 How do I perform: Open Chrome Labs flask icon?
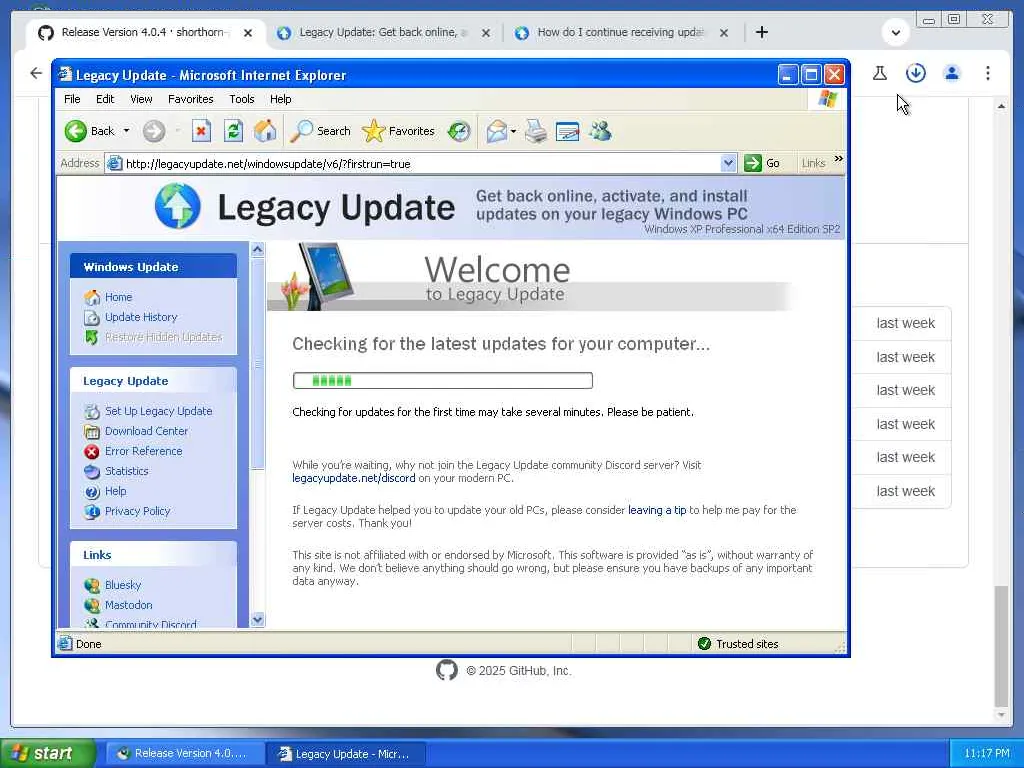pyautogui.click(x=880, y=73)
